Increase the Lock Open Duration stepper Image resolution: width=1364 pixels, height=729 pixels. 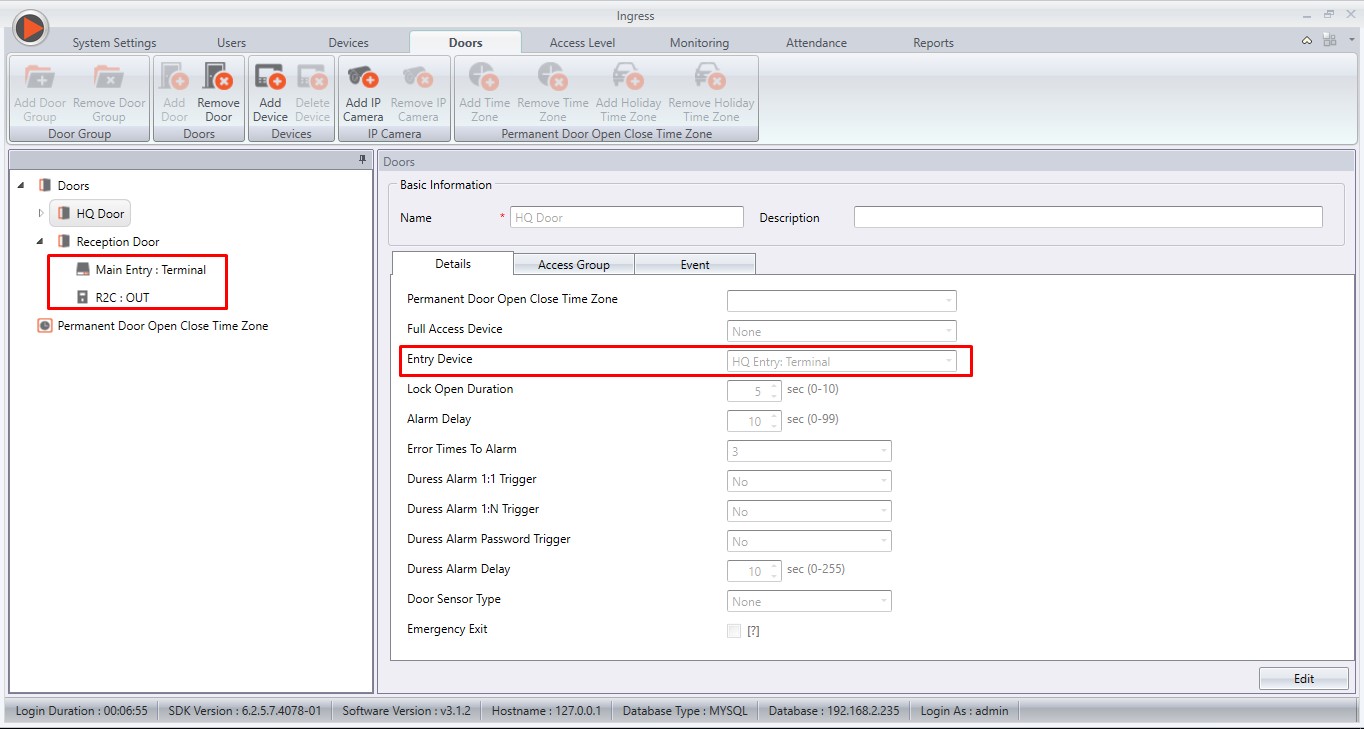tap(774, 386)
